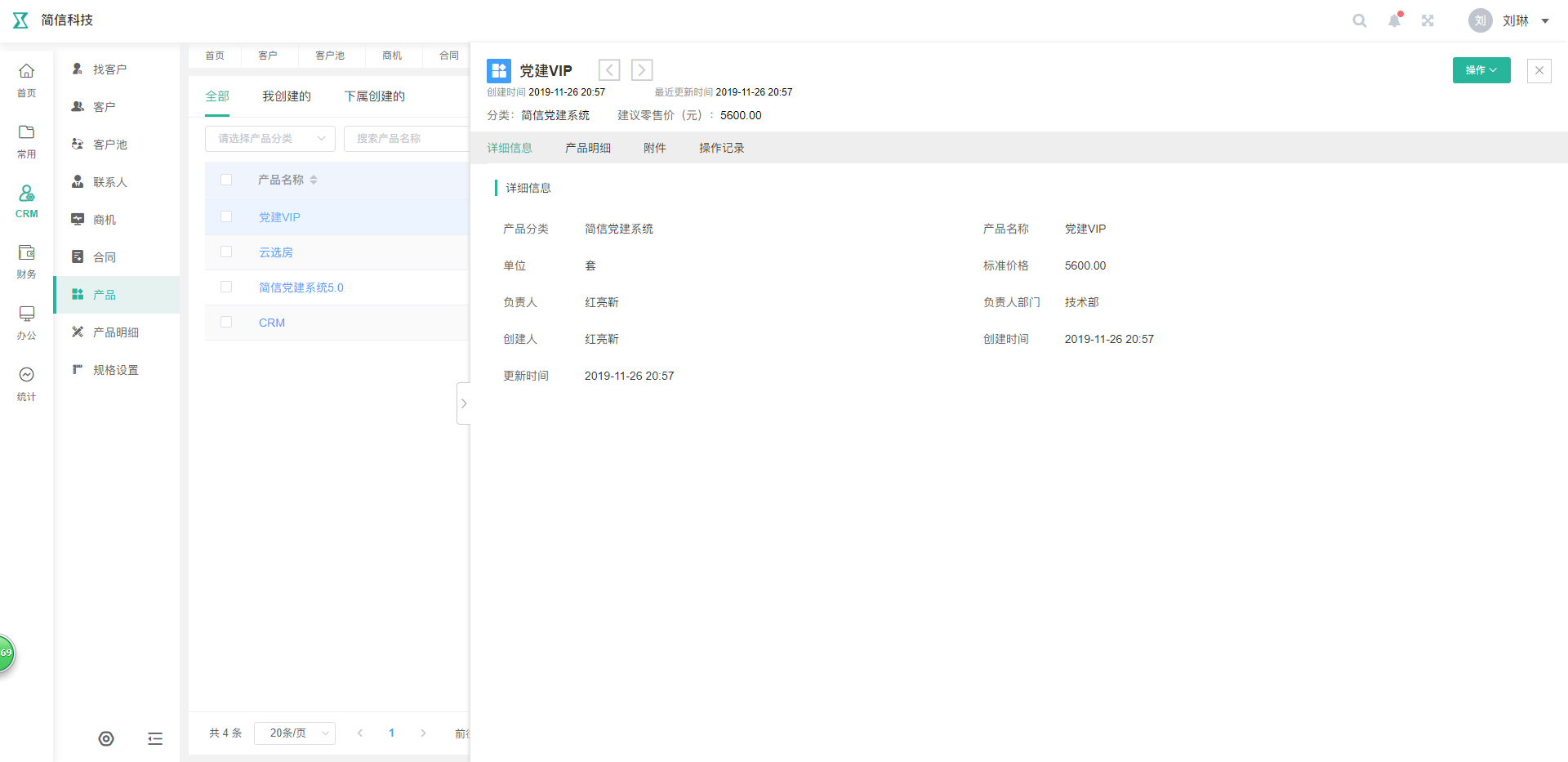This screenshot has height=762, width=1568.
Task: Switch to the 我创建的 tab
Action: pos(286,96)
